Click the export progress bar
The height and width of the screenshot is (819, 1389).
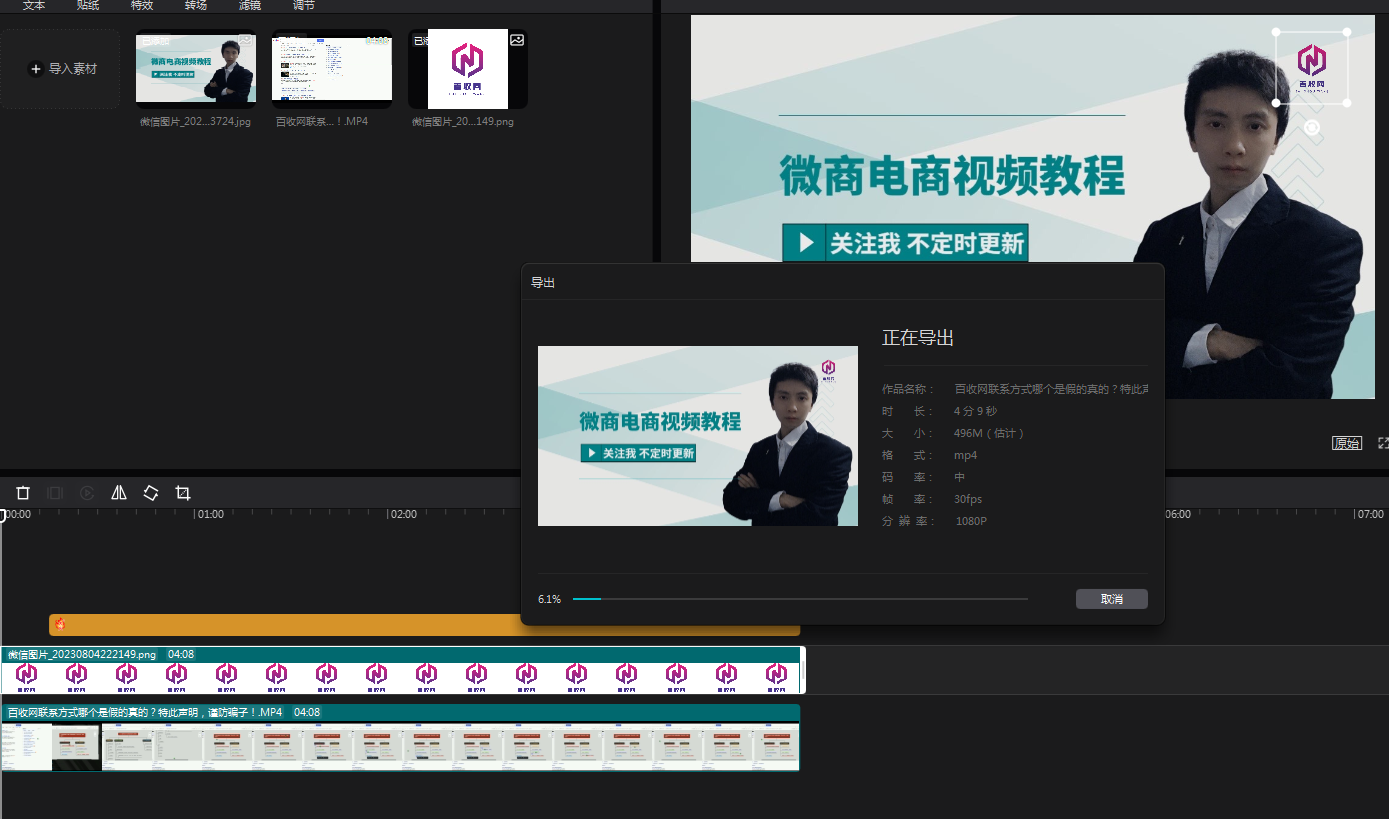coord(800,599)
